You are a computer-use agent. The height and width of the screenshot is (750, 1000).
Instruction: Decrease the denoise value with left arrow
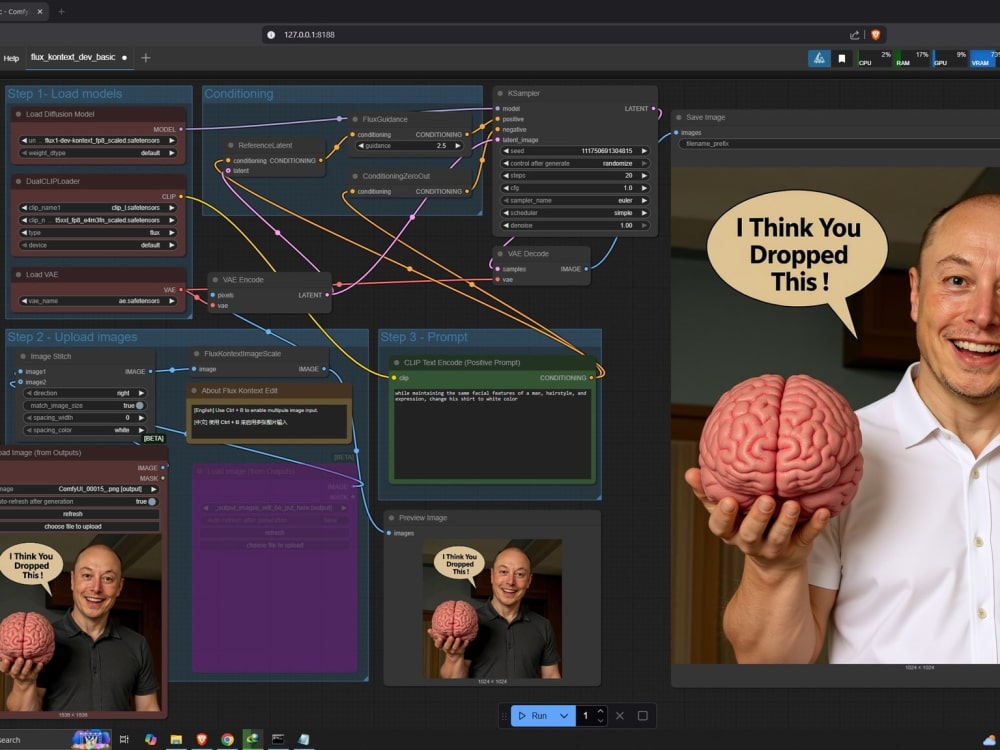pyautogui.click(x=506, y=225)
